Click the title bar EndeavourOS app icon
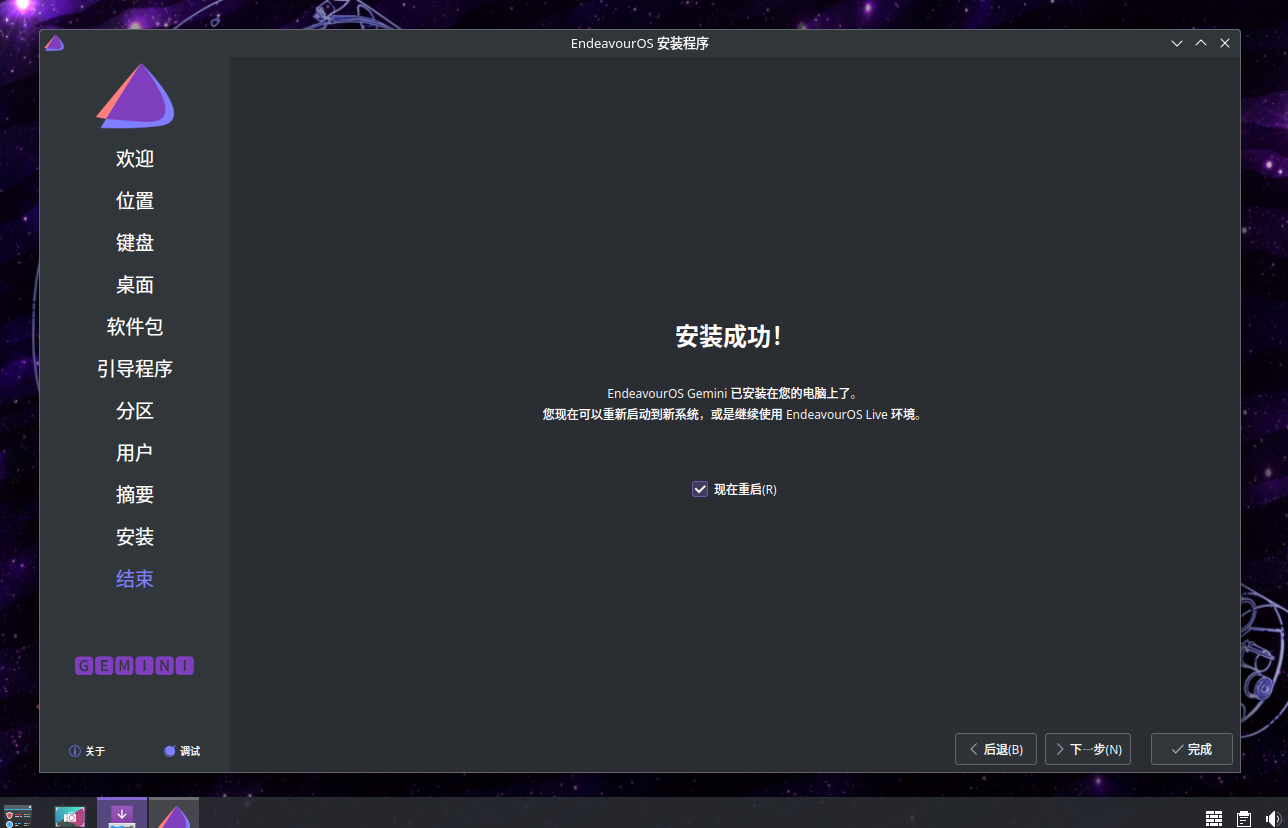Image resolution: width=1288 pixels, height=828 pixels. (55, 43)
